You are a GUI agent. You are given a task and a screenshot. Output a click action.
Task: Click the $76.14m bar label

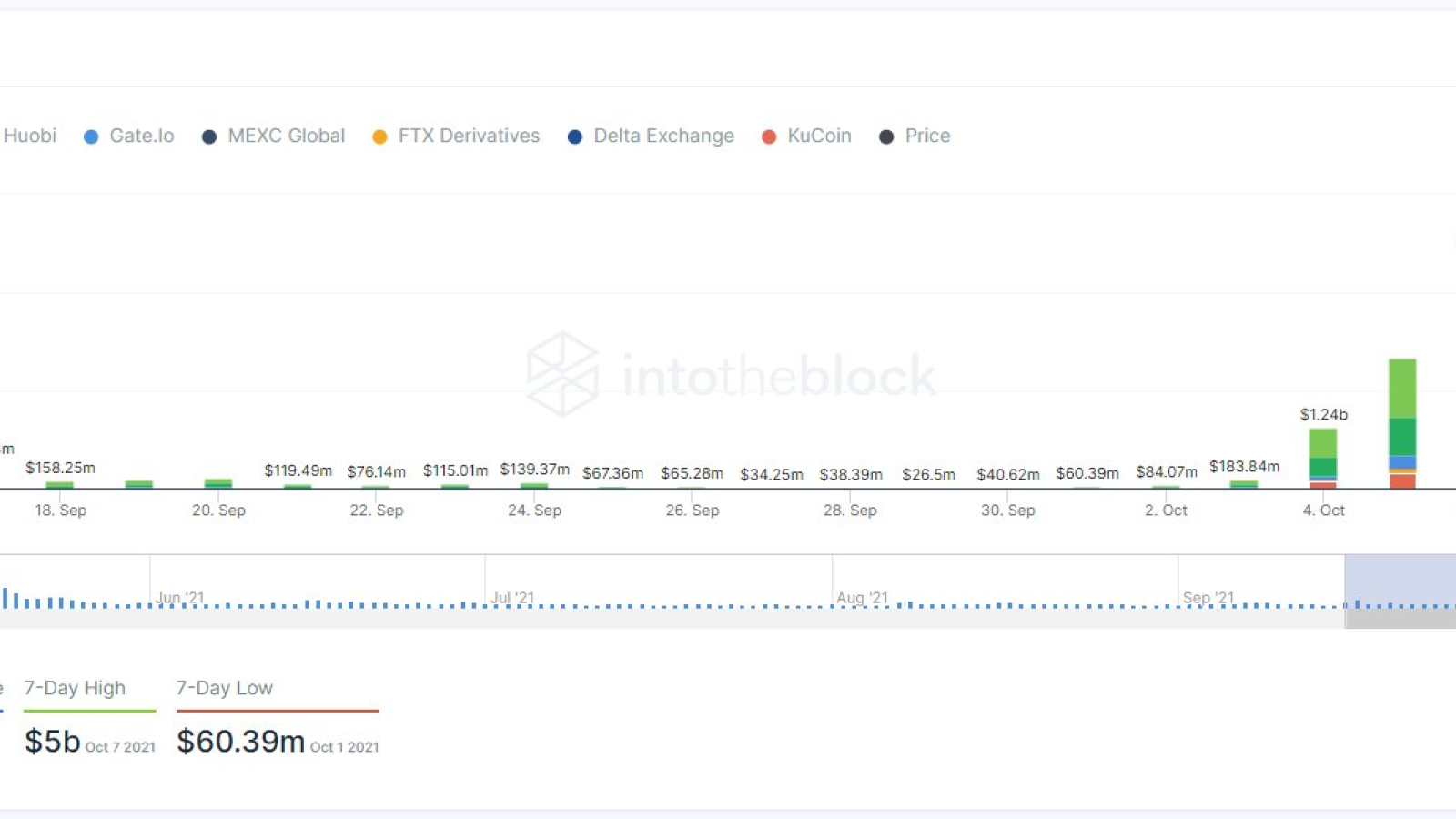click(x=376, y=471)
